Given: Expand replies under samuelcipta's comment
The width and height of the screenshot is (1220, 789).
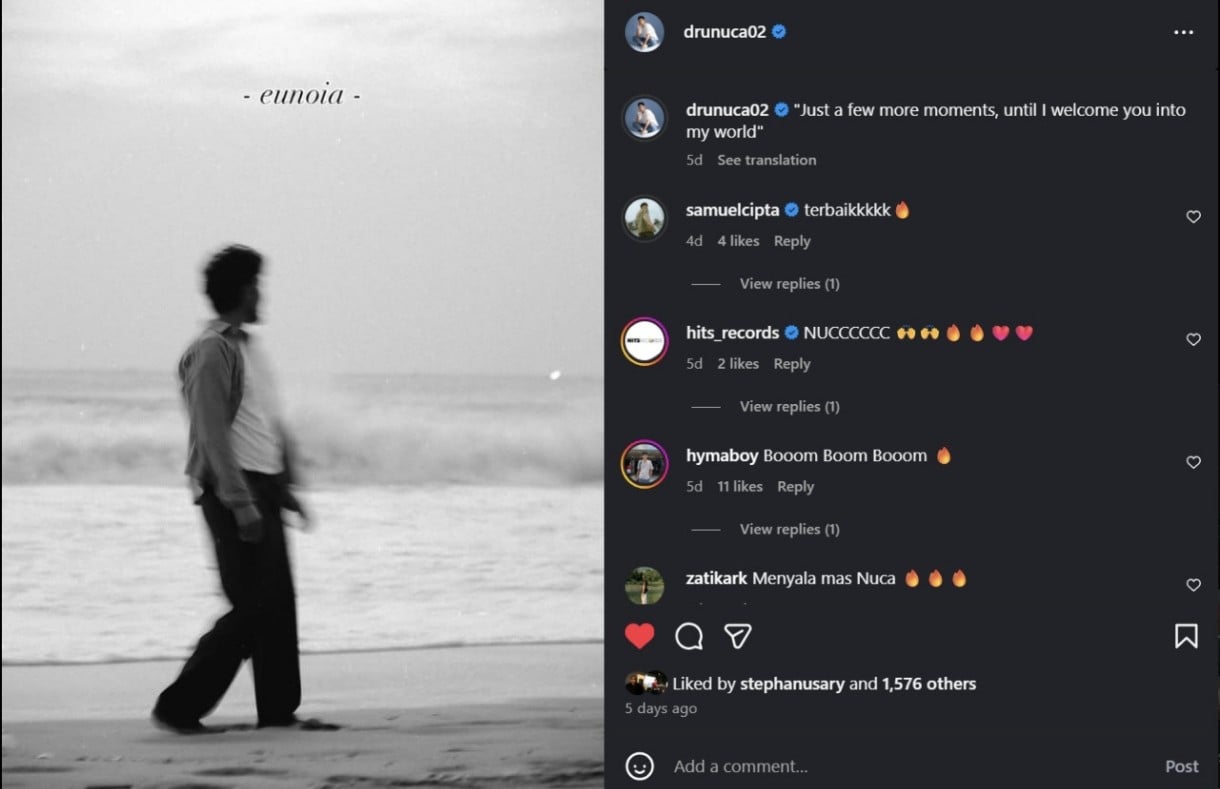Looking at the screenshot, I should pos(789,283).
